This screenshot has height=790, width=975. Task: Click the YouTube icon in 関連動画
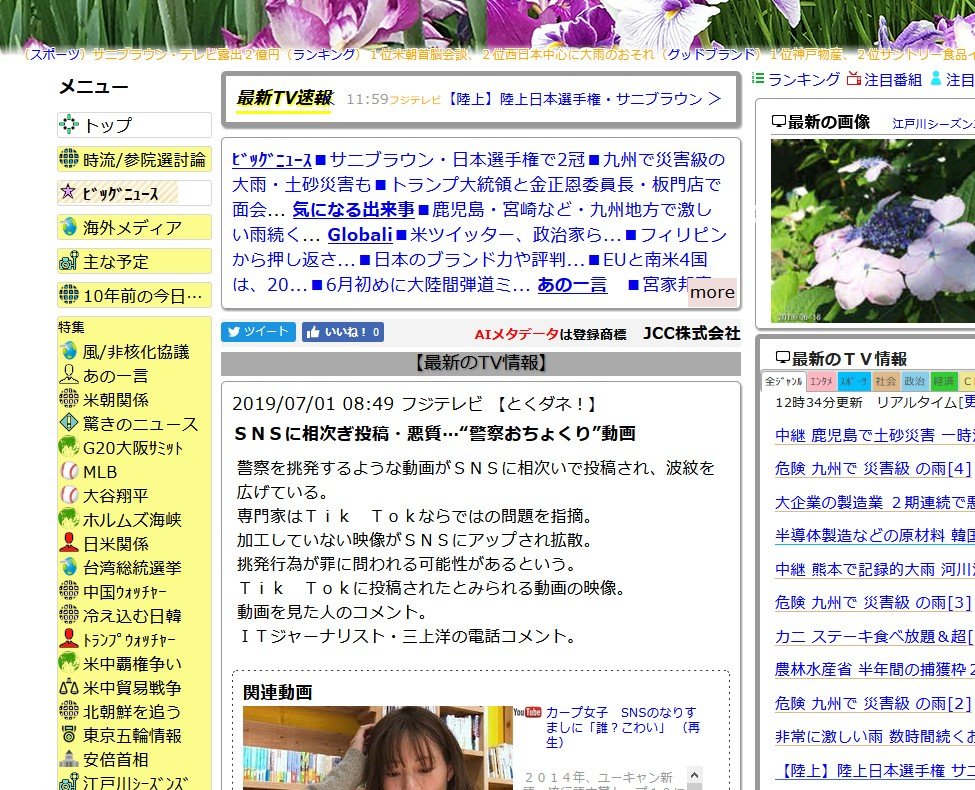point(527,712)
